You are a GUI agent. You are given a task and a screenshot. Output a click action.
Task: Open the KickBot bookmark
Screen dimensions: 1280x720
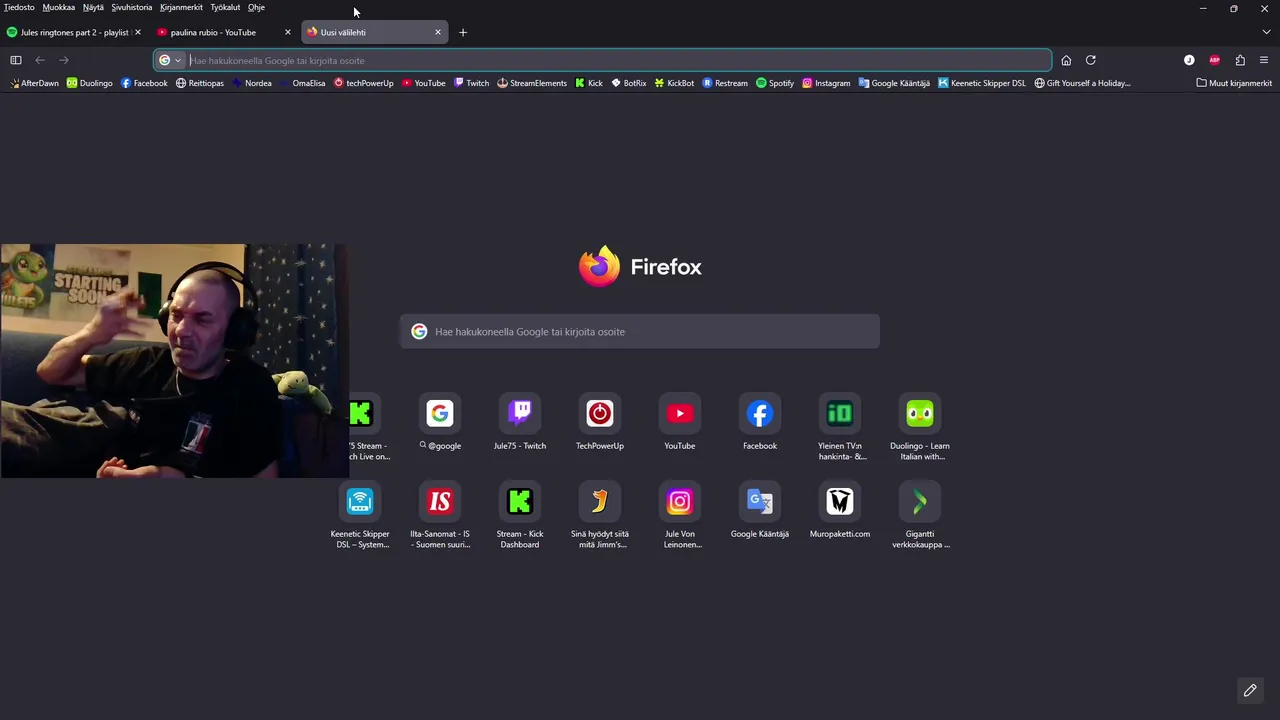tap(674, 83)
